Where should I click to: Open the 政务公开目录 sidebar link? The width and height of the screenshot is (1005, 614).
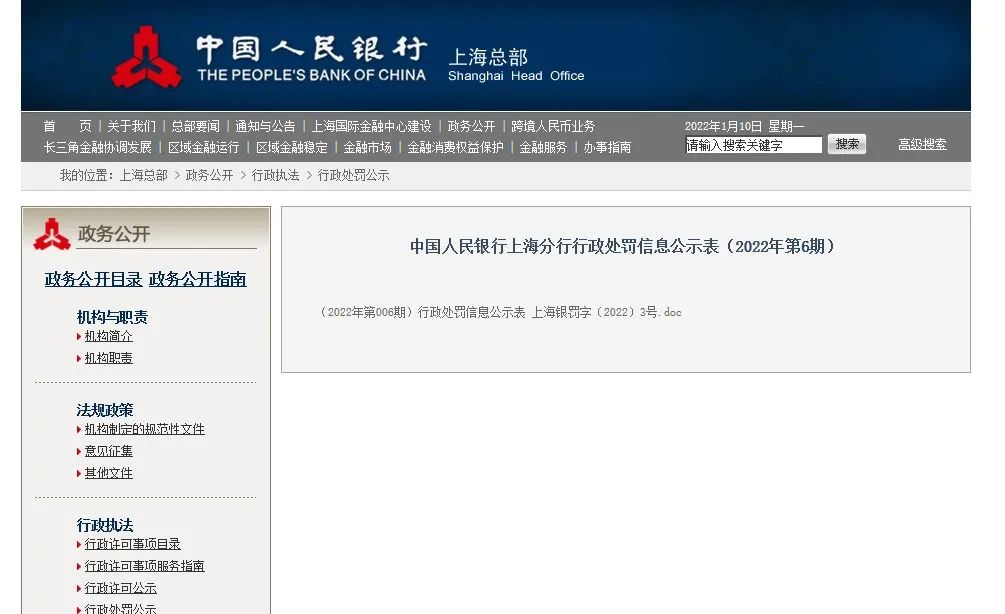94,279
